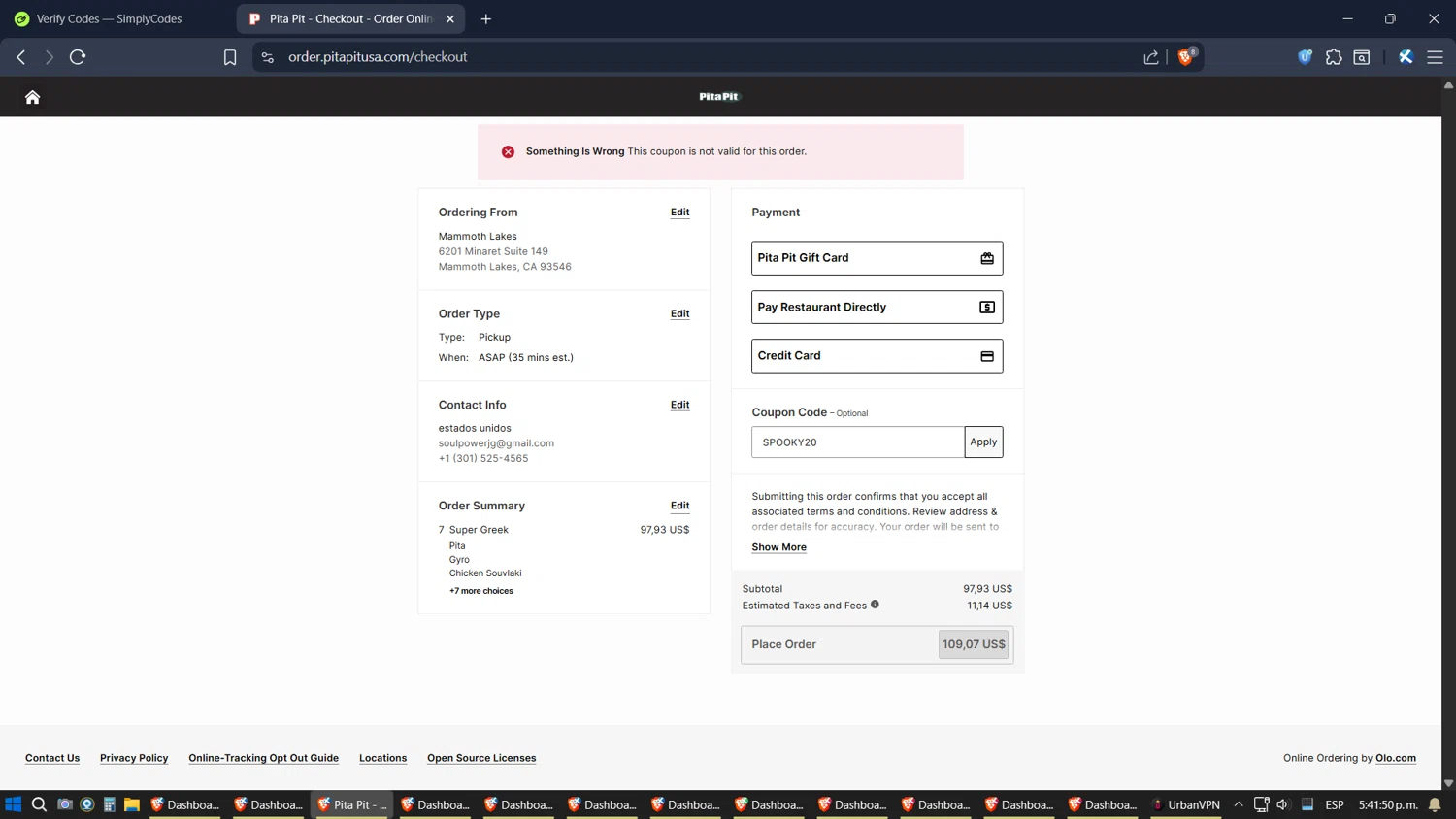
Task: Click the browser forward arrow
Action: coord(50,57)
